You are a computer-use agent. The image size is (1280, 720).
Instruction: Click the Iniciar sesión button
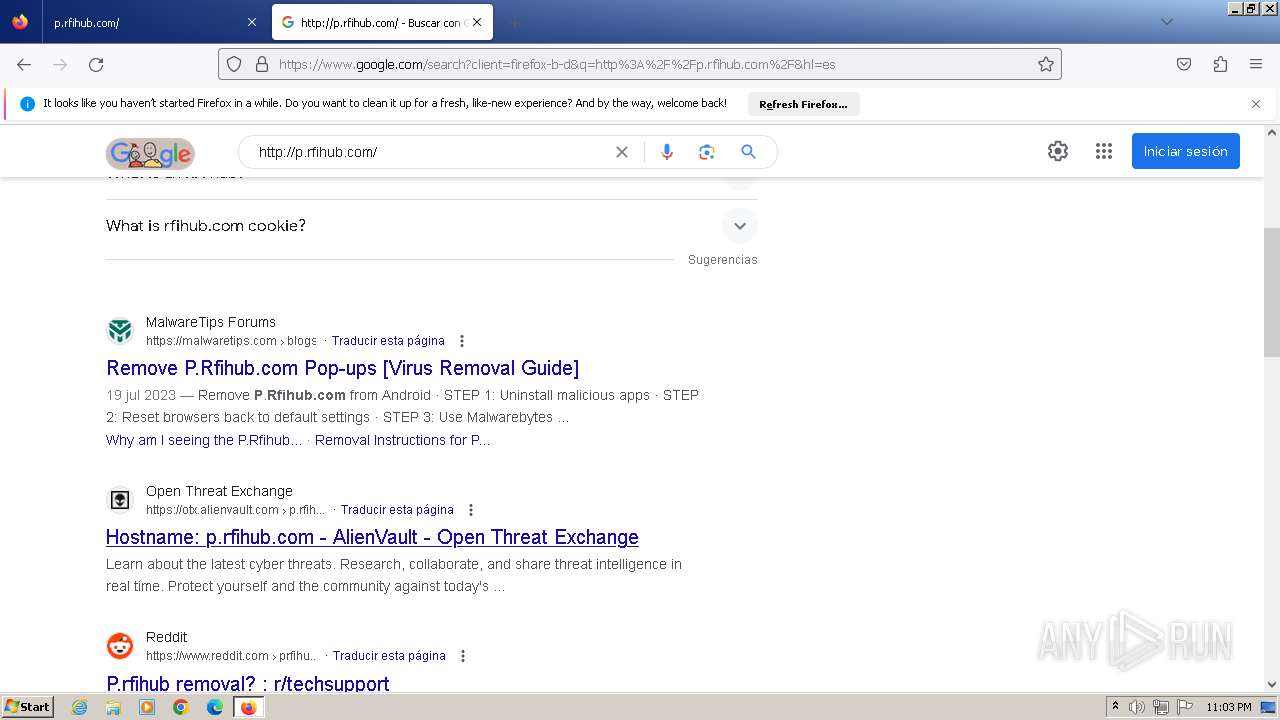click(1186, 151)
